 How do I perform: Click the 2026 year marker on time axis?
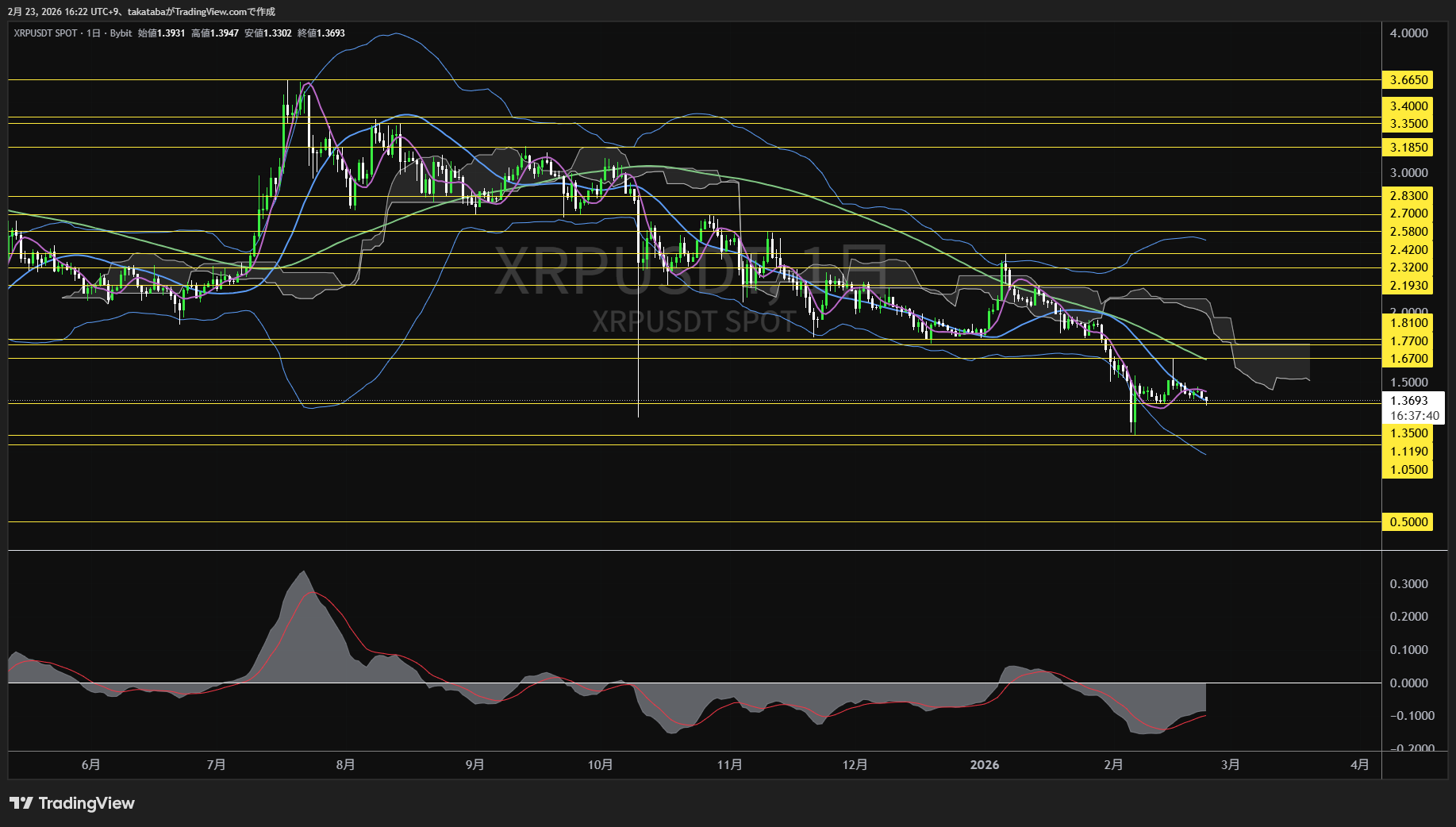click(985, 765)
